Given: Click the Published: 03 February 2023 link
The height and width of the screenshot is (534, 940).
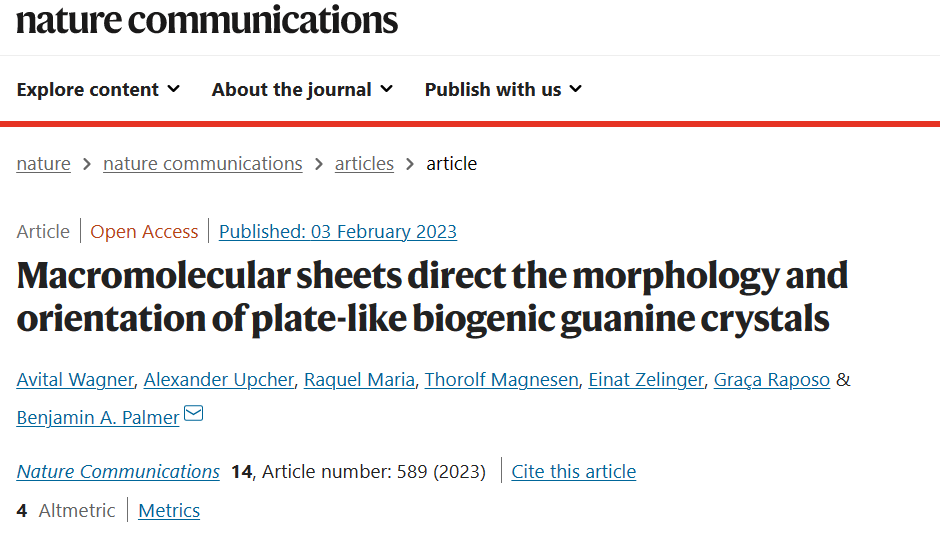Looking at the screenshot, I should [338, 231].
